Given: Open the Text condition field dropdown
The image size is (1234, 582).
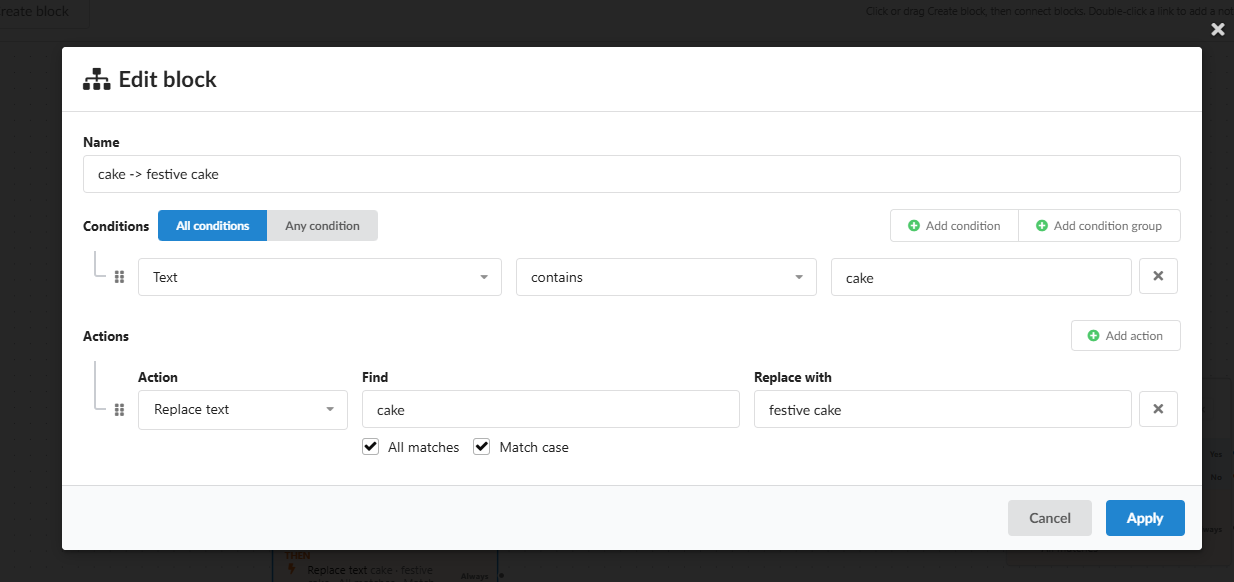Looking at the screenshot, I should pyautogui.click(x=320, y=277).
